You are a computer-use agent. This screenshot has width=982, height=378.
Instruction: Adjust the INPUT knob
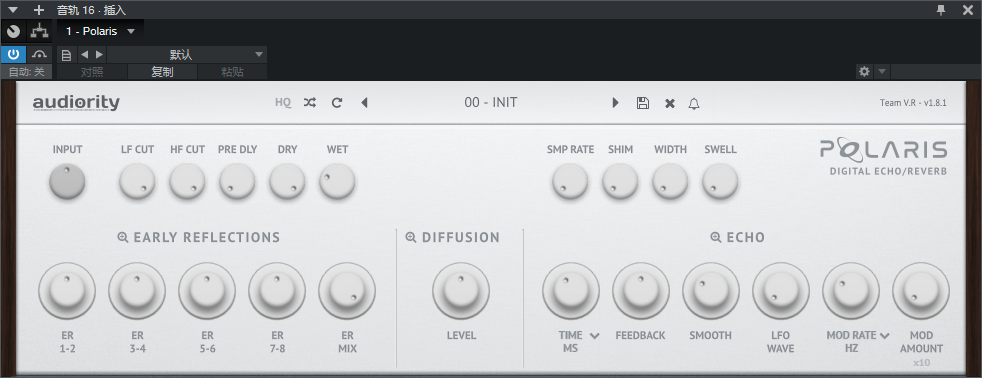coord(67,181)
